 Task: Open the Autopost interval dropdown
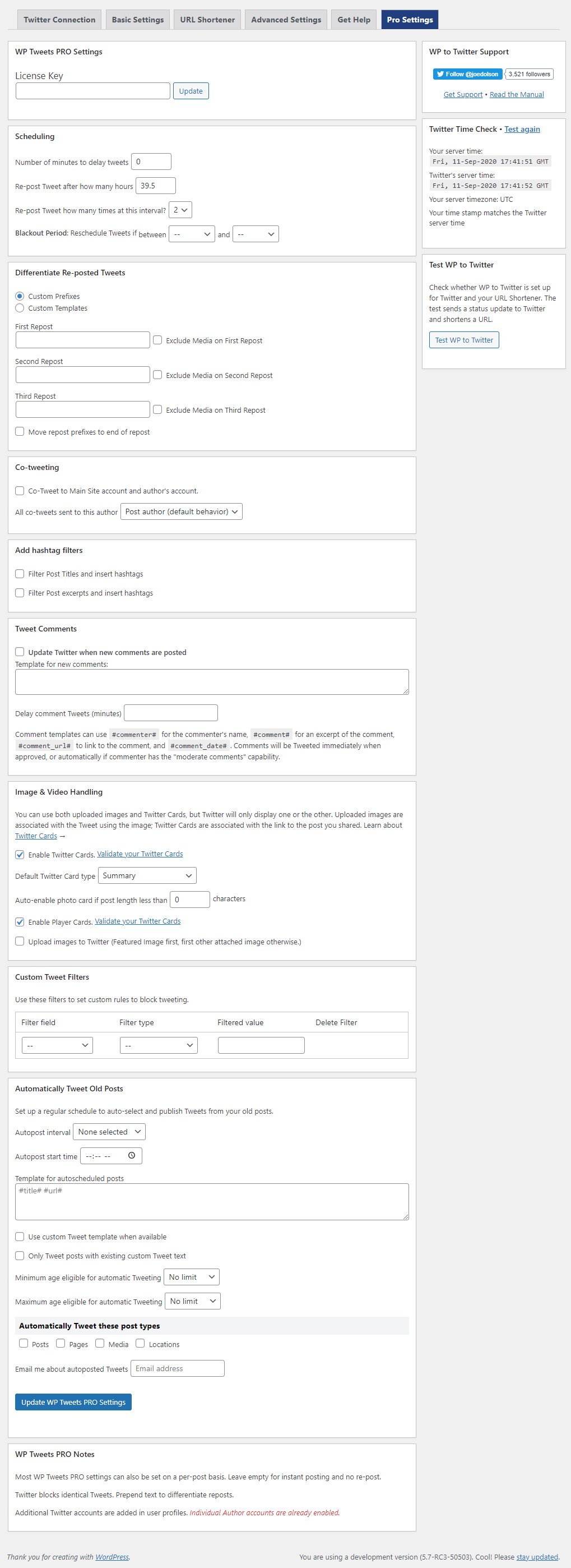pyautogui.click(x=109, y=1132)
